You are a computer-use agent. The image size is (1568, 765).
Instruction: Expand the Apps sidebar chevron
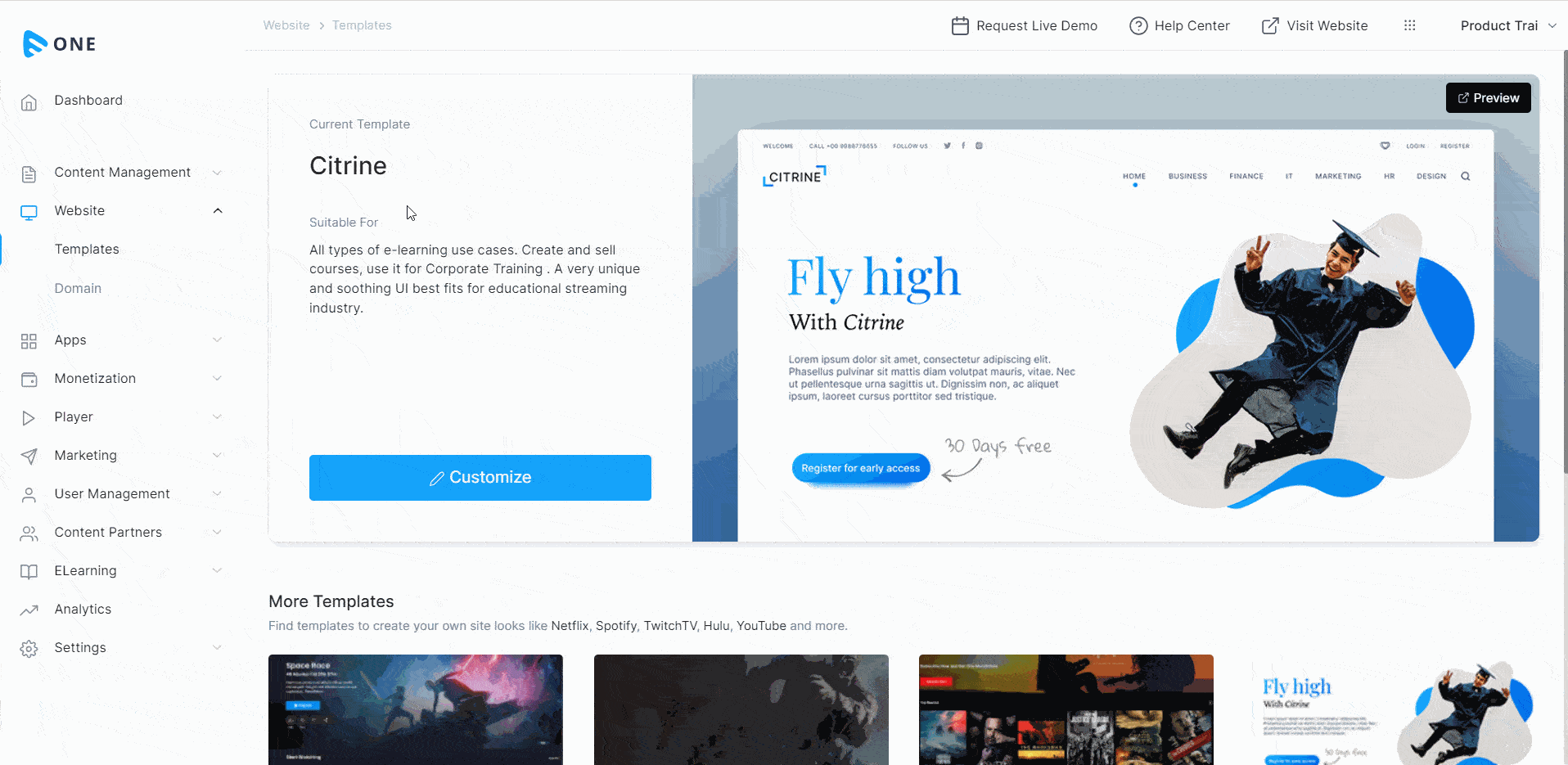pyautogui.click(x=217, y=340)
